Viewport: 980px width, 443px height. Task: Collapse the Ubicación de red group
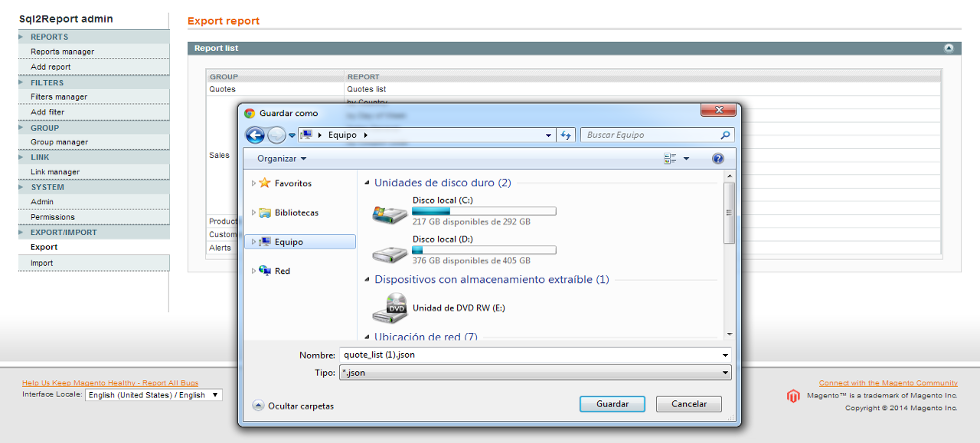click(x=367, y=337)
